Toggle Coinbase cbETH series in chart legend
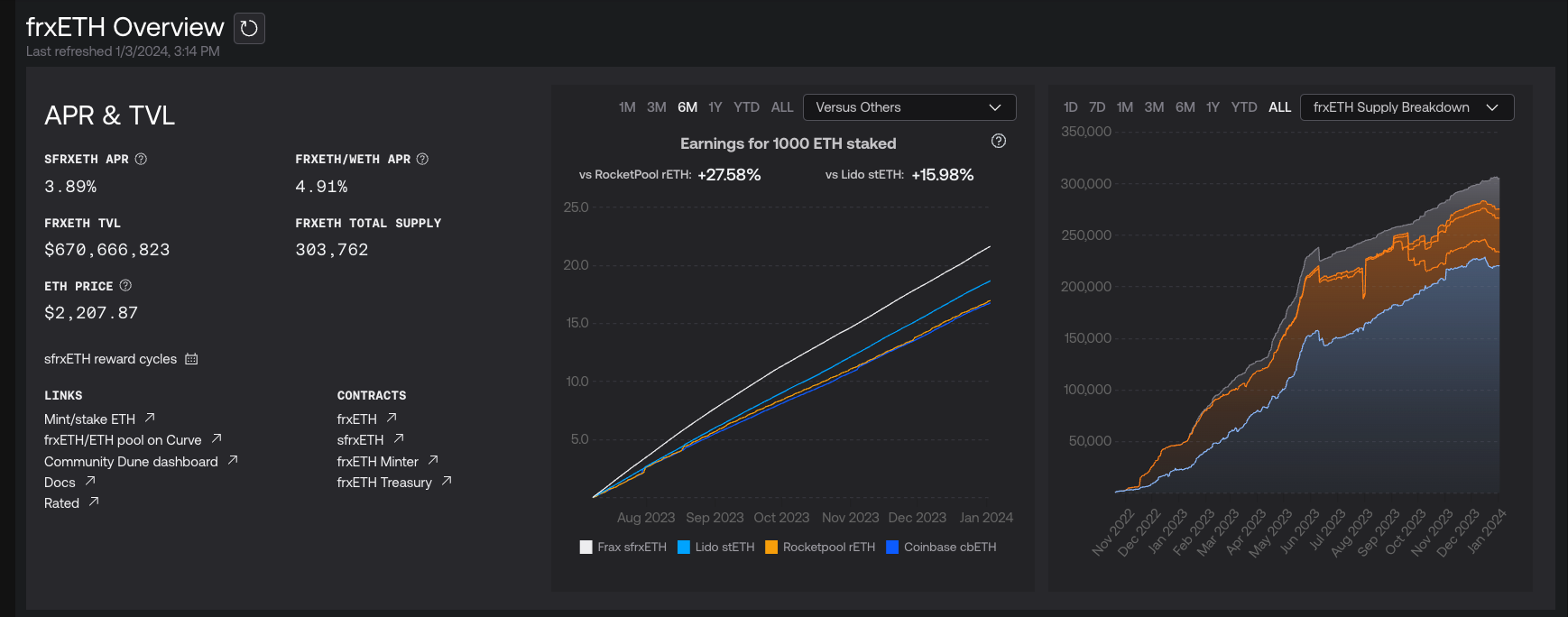This screenshot has width=1568, height=617. 942,547
